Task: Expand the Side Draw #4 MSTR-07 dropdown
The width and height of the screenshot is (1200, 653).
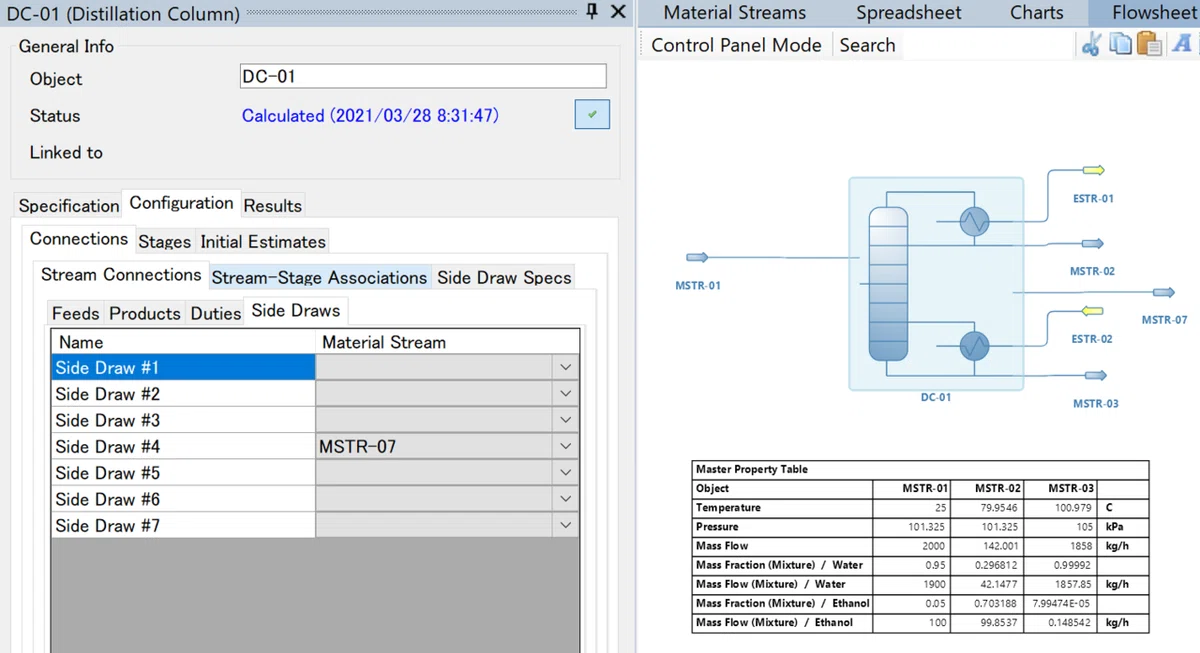Action: (x=565, y=447)
